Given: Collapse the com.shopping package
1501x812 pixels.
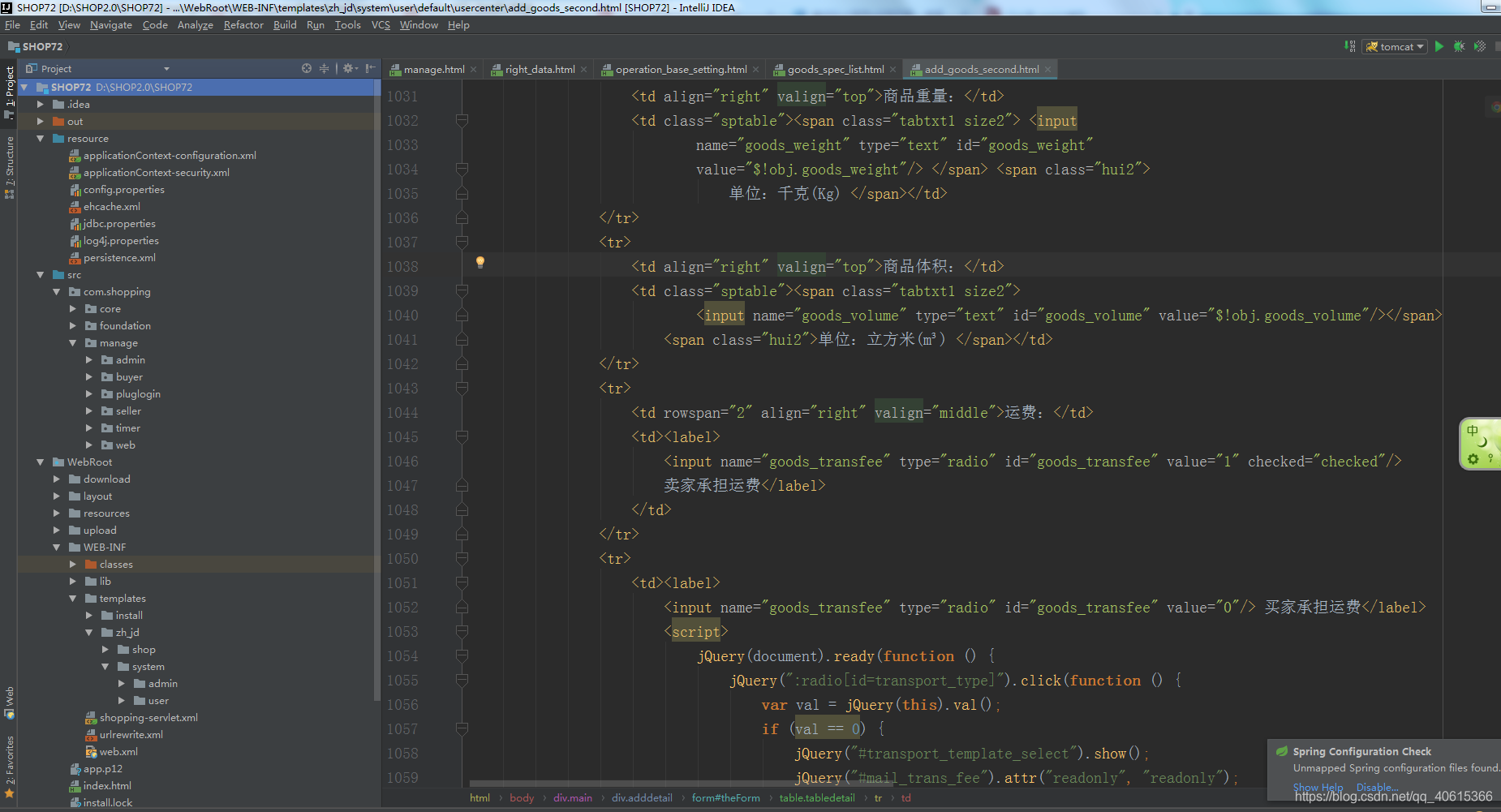Looking at the screenshot, I should (57, 291).
